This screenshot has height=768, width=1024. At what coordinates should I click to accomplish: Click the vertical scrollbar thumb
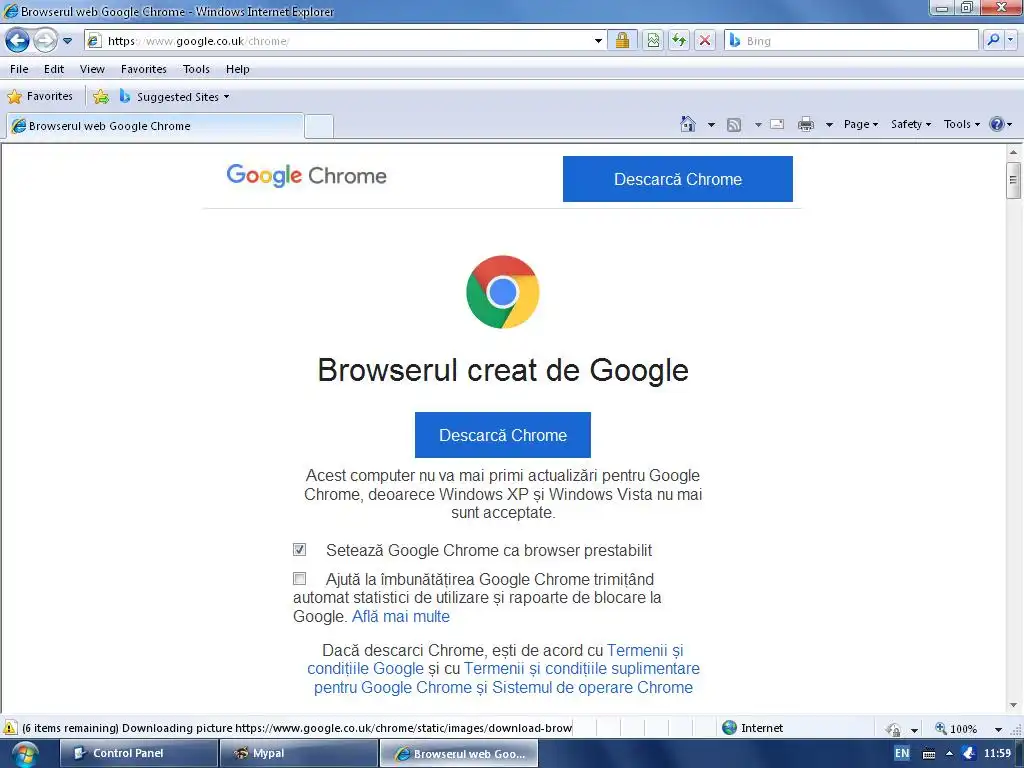pos(1014,181)
